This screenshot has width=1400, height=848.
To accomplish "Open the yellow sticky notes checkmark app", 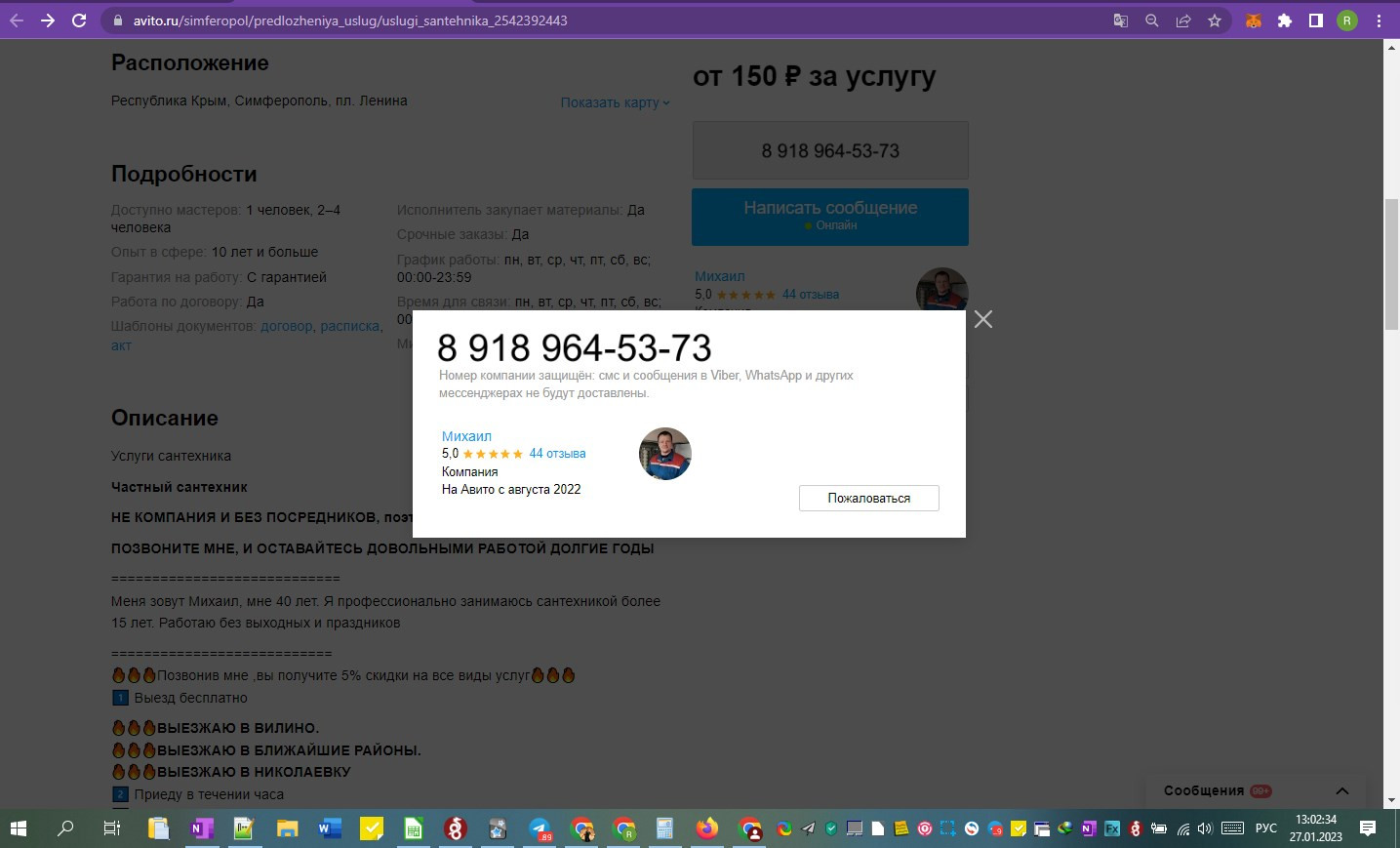I will click(x=372, y=828).
